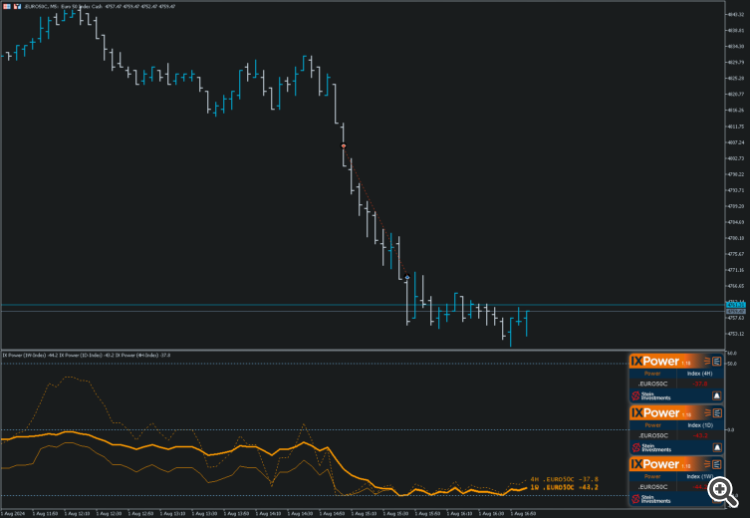Image resolution: width=750 pixels, height=518 pixels.
Task: Click the gray current price tag on axis
Action: click(736, 311)
